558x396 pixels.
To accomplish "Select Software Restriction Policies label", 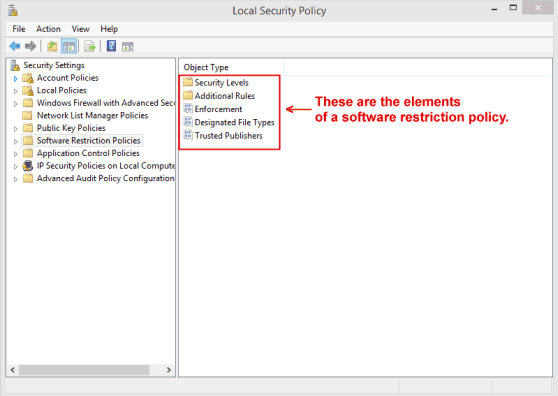I will 89,141.
